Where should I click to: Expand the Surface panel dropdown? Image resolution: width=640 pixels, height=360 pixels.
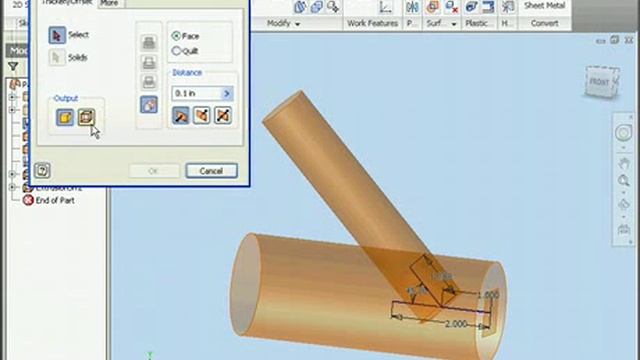point(453,24)
